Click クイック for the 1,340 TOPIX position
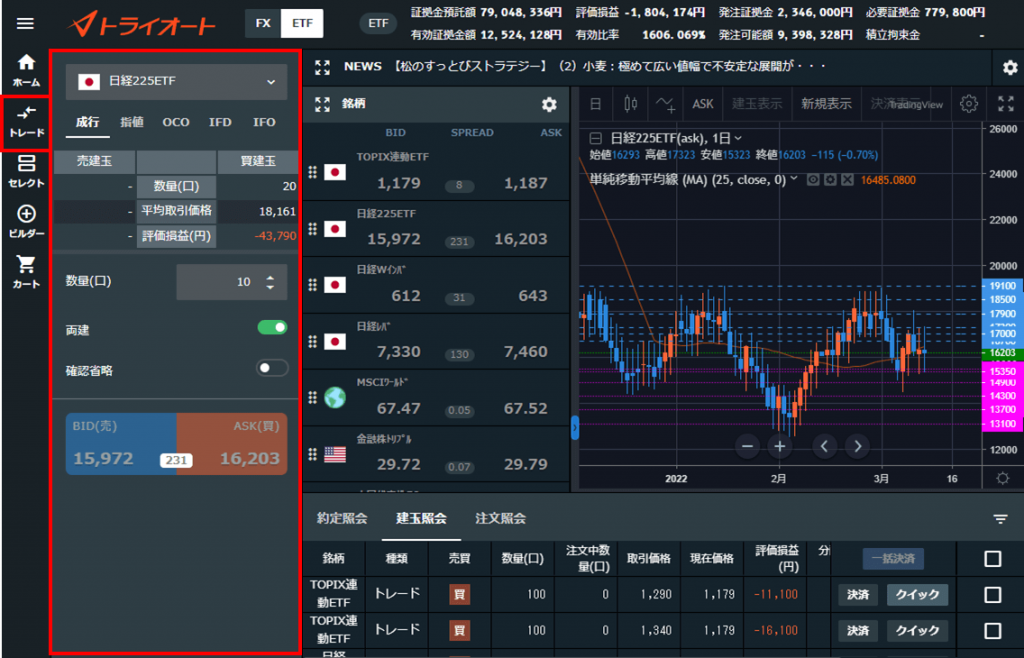 pos(918,631)
